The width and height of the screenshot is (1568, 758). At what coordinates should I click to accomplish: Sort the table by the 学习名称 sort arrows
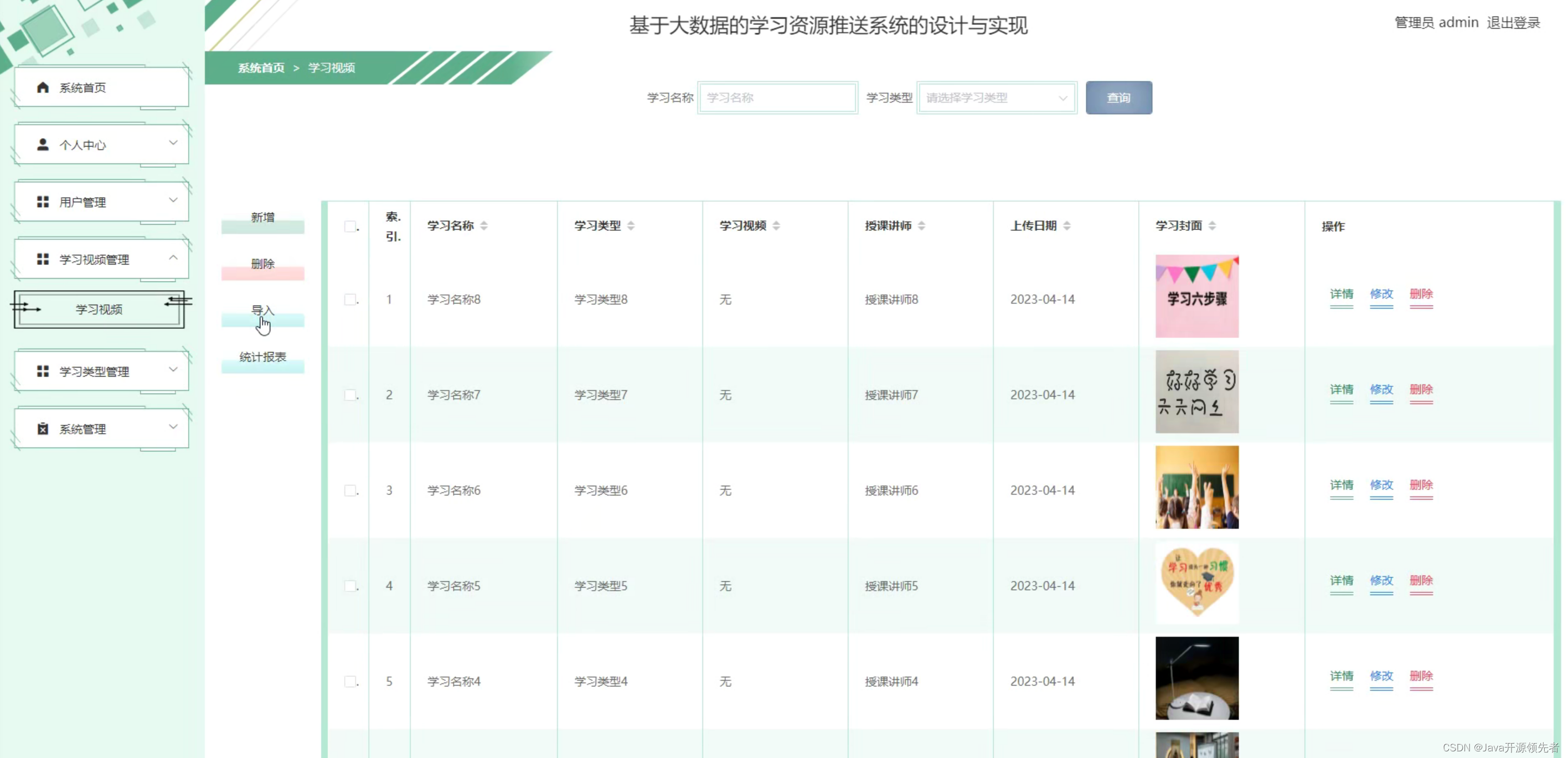(x=484, y=226)
